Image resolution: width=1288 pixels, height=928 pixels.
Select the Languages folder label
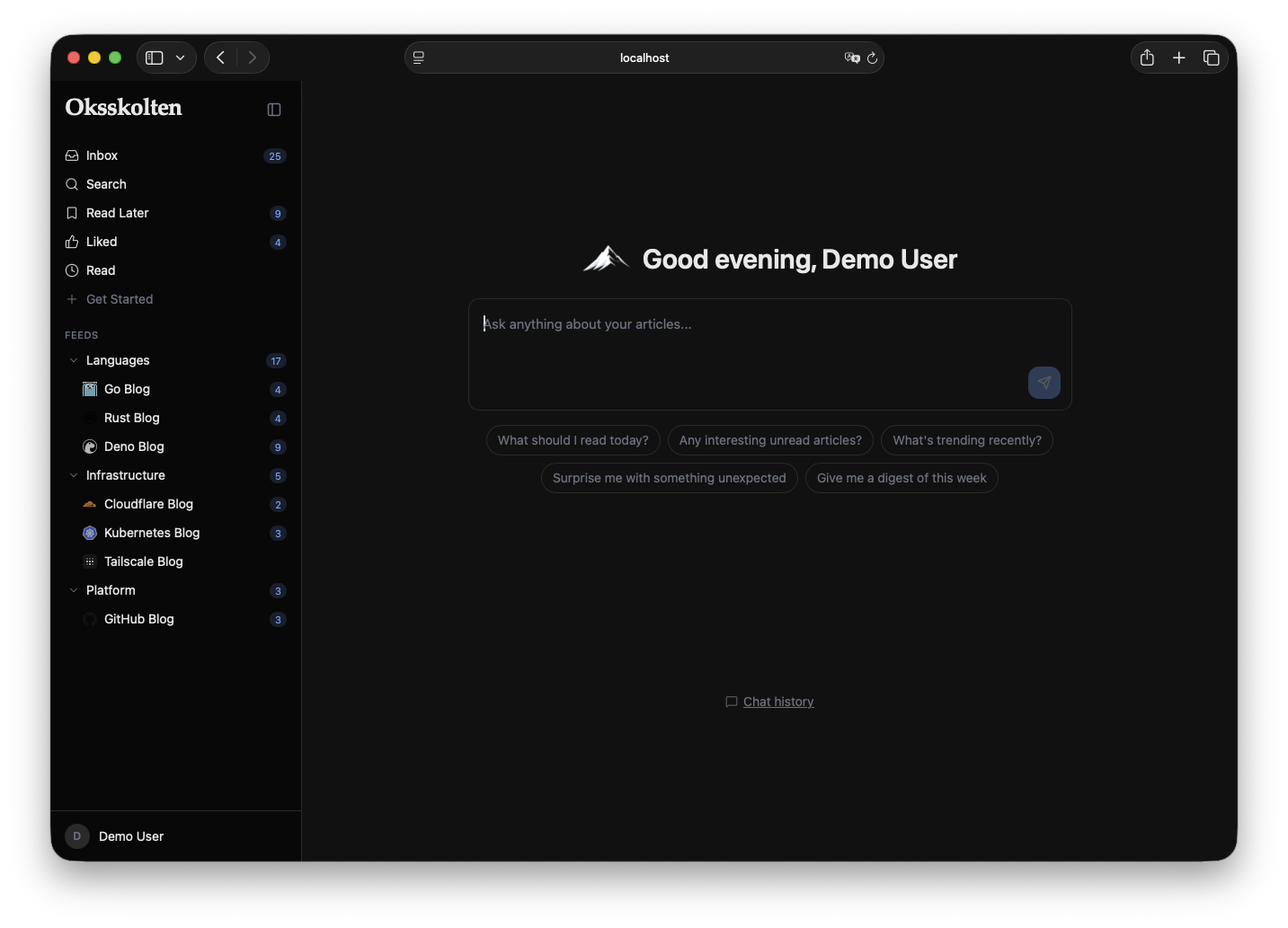[118, 360]
